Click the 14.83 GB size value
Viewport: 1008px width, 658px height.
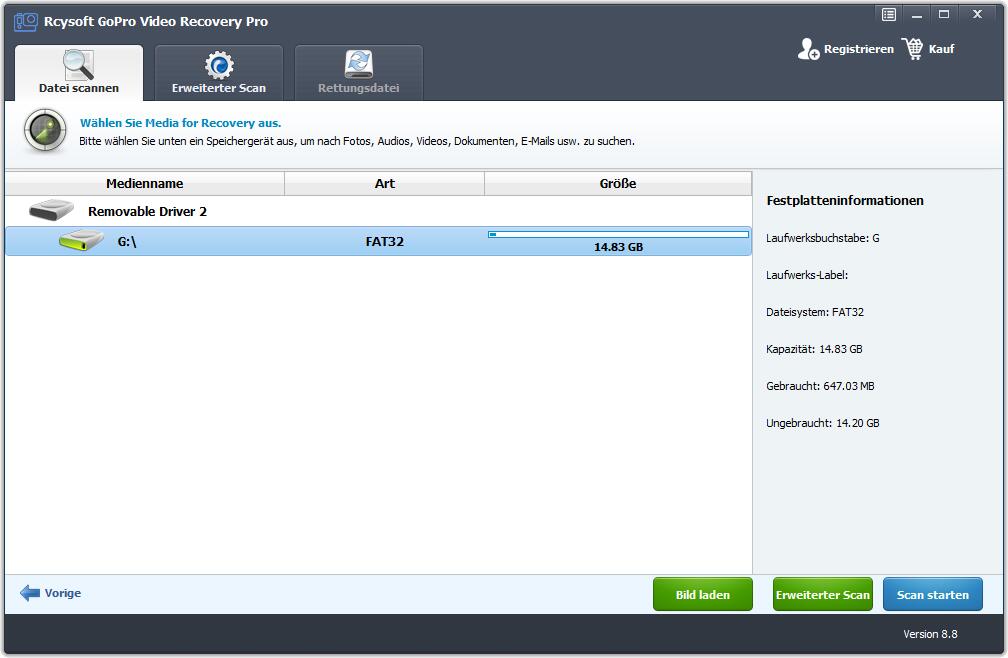pyautogui.click(x=618, y=247)
